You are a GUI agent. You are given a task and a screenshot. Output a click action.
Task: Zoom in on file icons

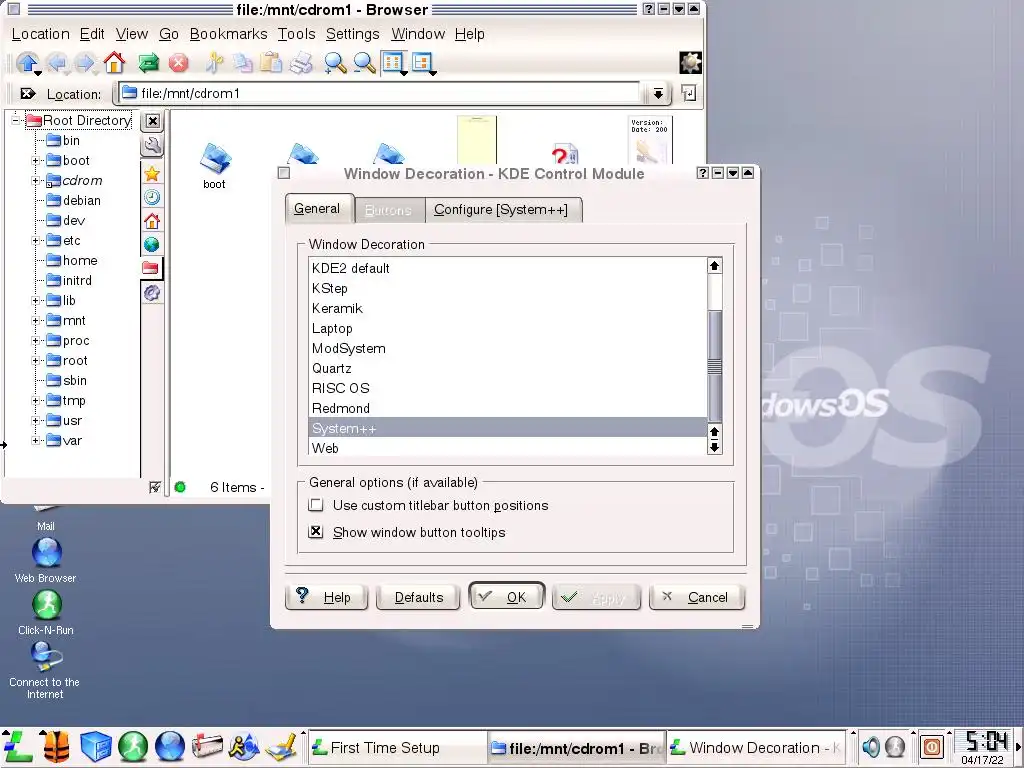[335, 63]
